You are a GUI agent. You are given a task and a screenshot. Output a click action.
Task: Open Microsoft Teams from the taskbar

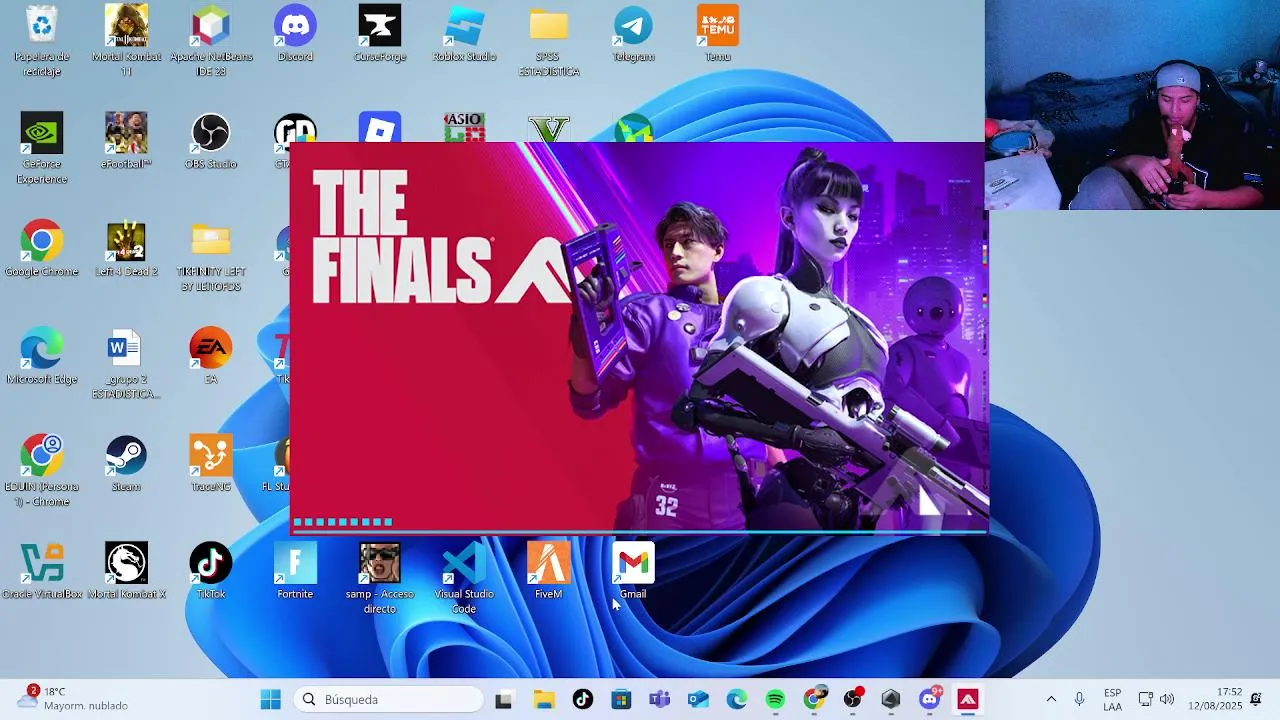660,700
